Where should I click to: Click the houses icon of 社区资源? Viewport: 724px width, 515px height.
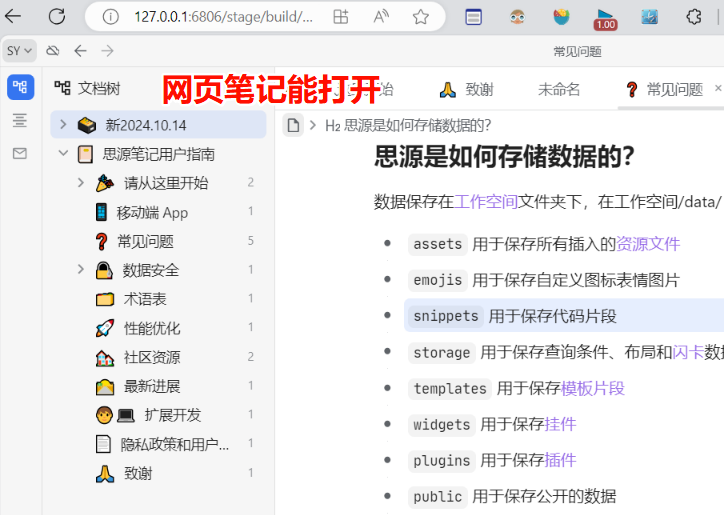(x=105, y=357)
